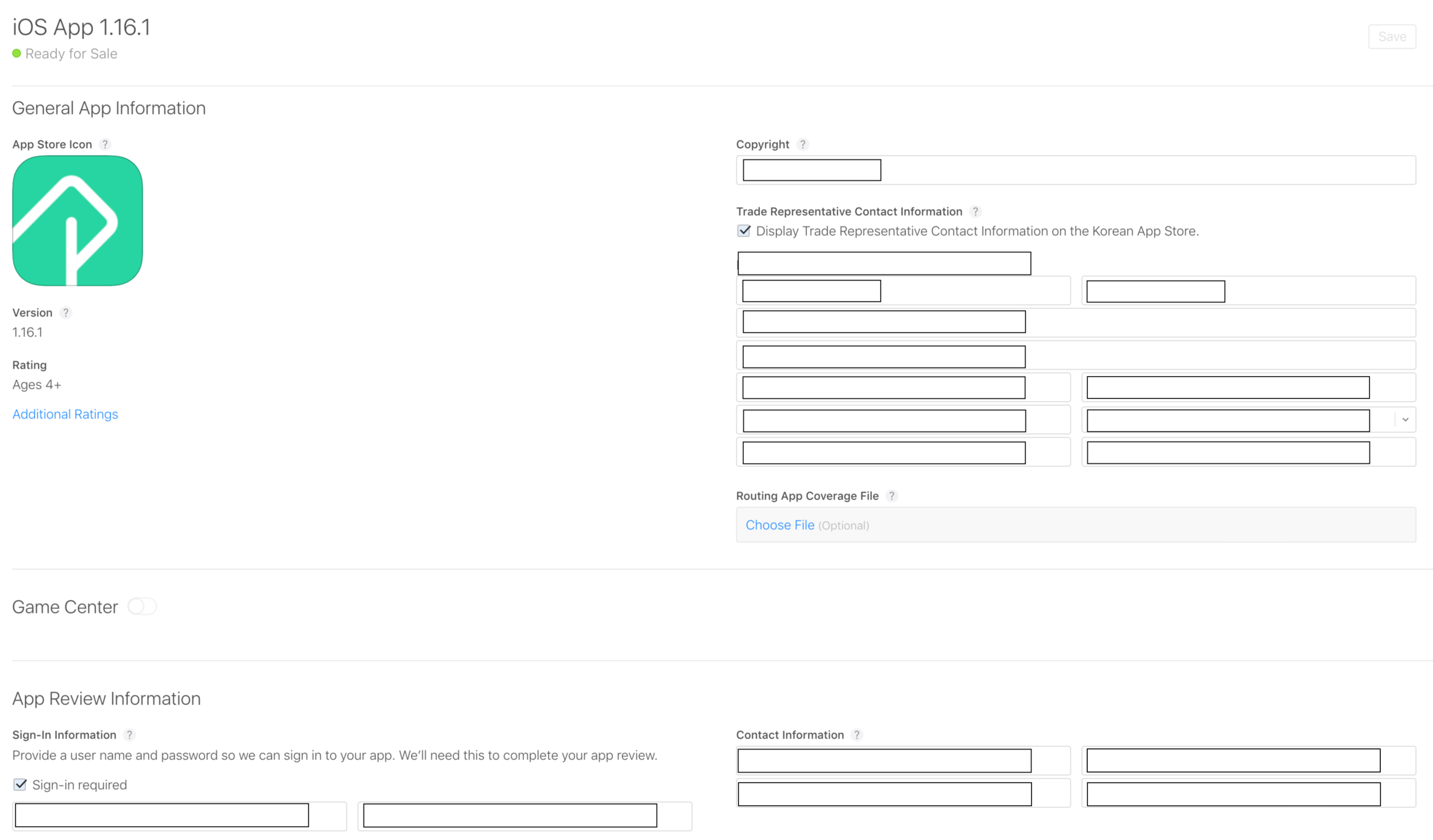Open help icon next to App Store Icon
Screen dimensions: 1433x840
[x=105, y=144]
